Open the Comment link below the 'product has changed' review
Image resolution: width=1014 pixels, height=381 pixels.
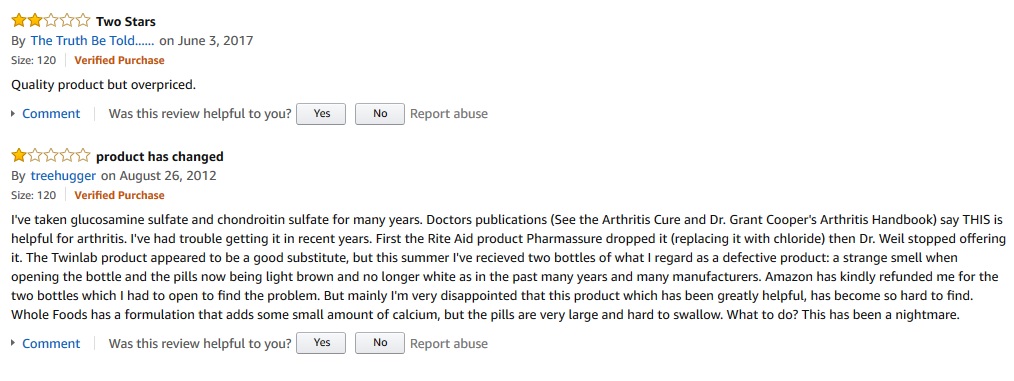[51, 343]
